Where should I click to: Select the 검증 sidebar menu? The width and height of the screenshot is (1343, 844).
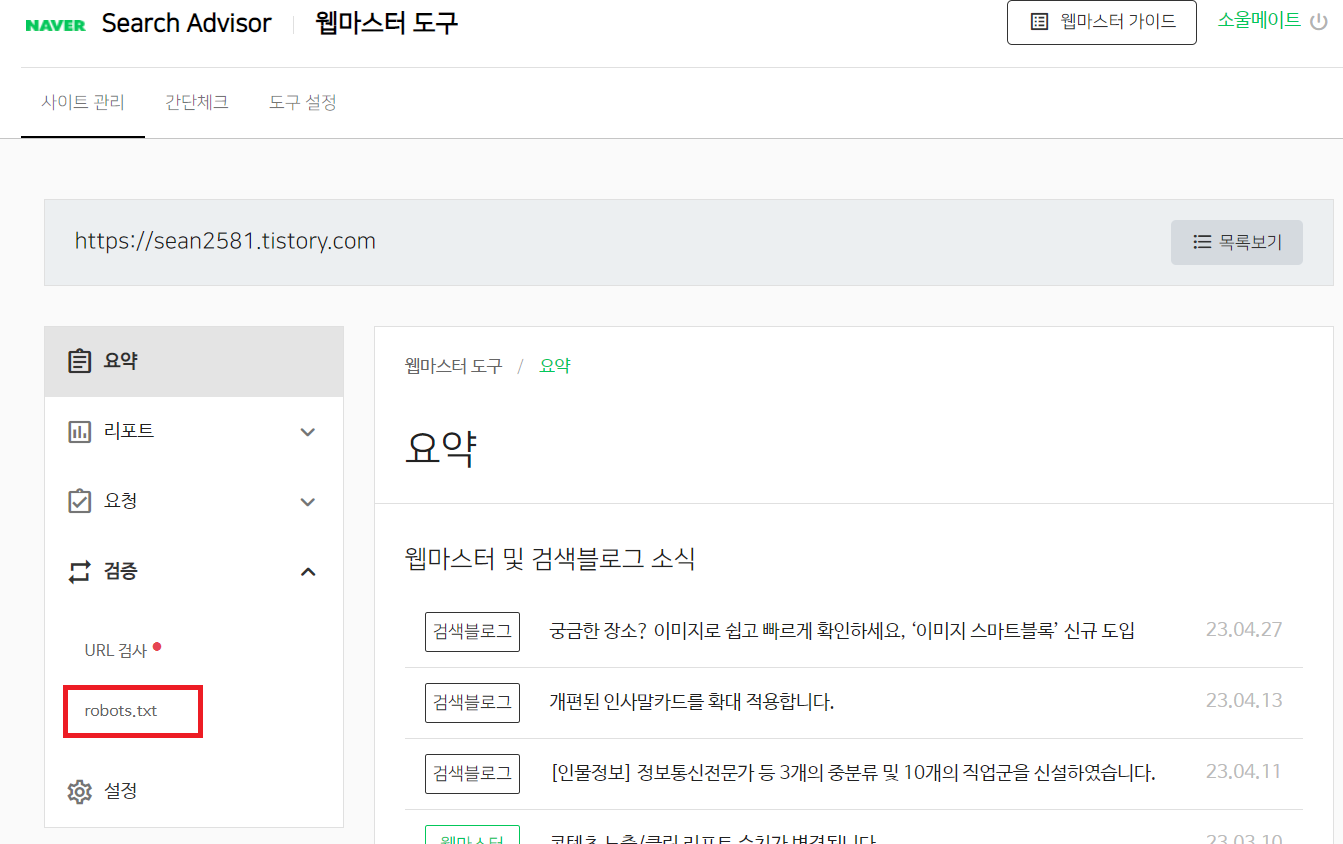(194, 572)
